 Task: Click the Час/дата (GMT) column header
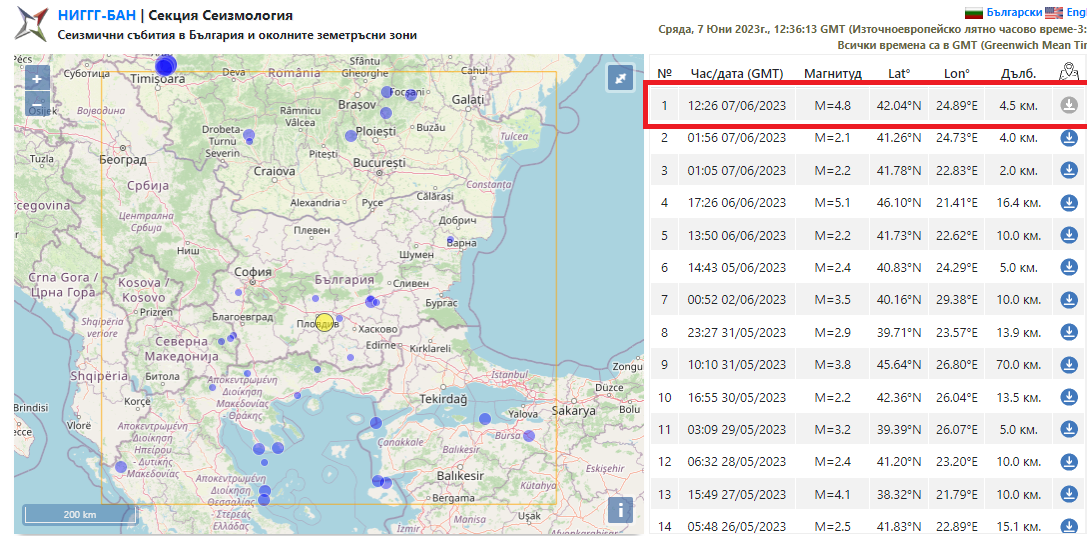(x=736, y=73)
